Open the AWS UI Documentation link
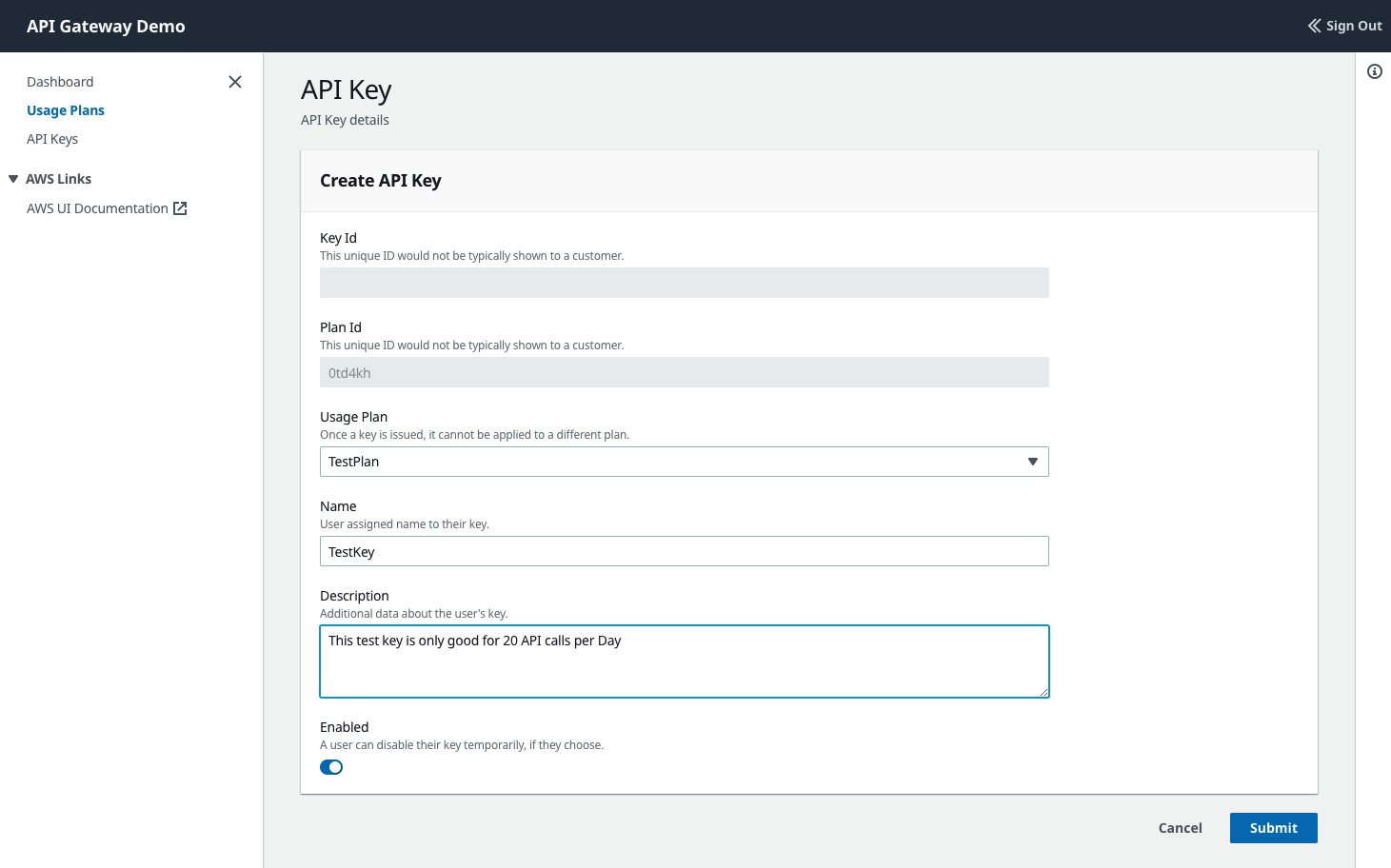This screenshot has height=868, width=1391. click(97, 208)
